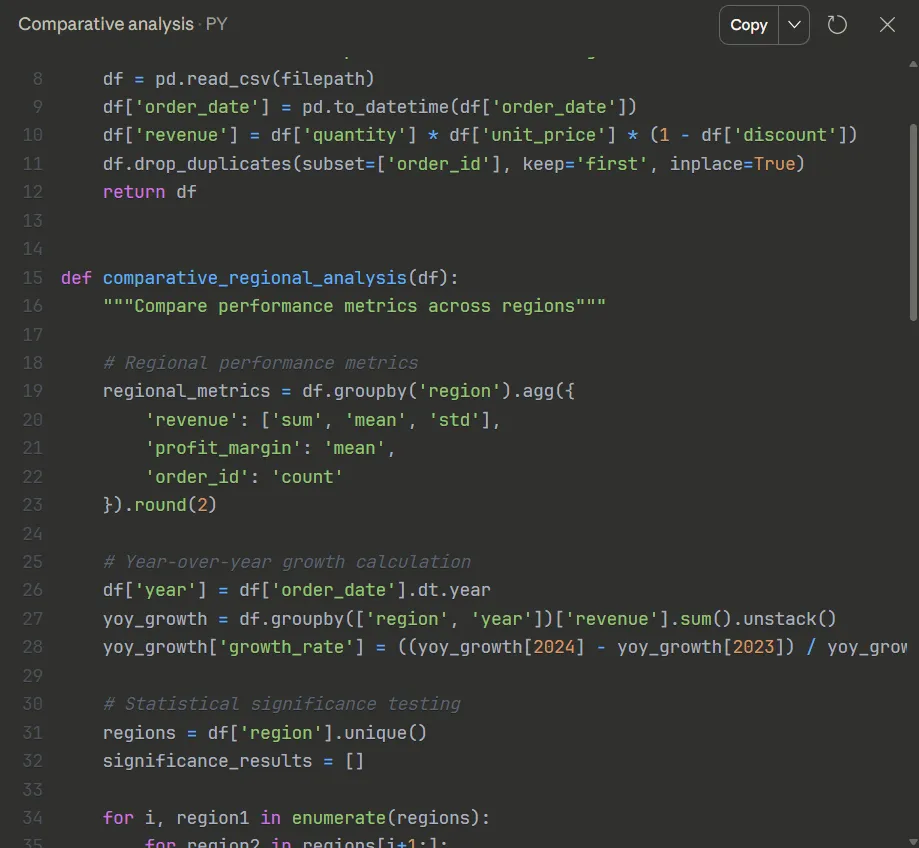Click the 'growth_rate' string on line 28
Viewport: 919px width, 848px height.
(x=286, y=647)
